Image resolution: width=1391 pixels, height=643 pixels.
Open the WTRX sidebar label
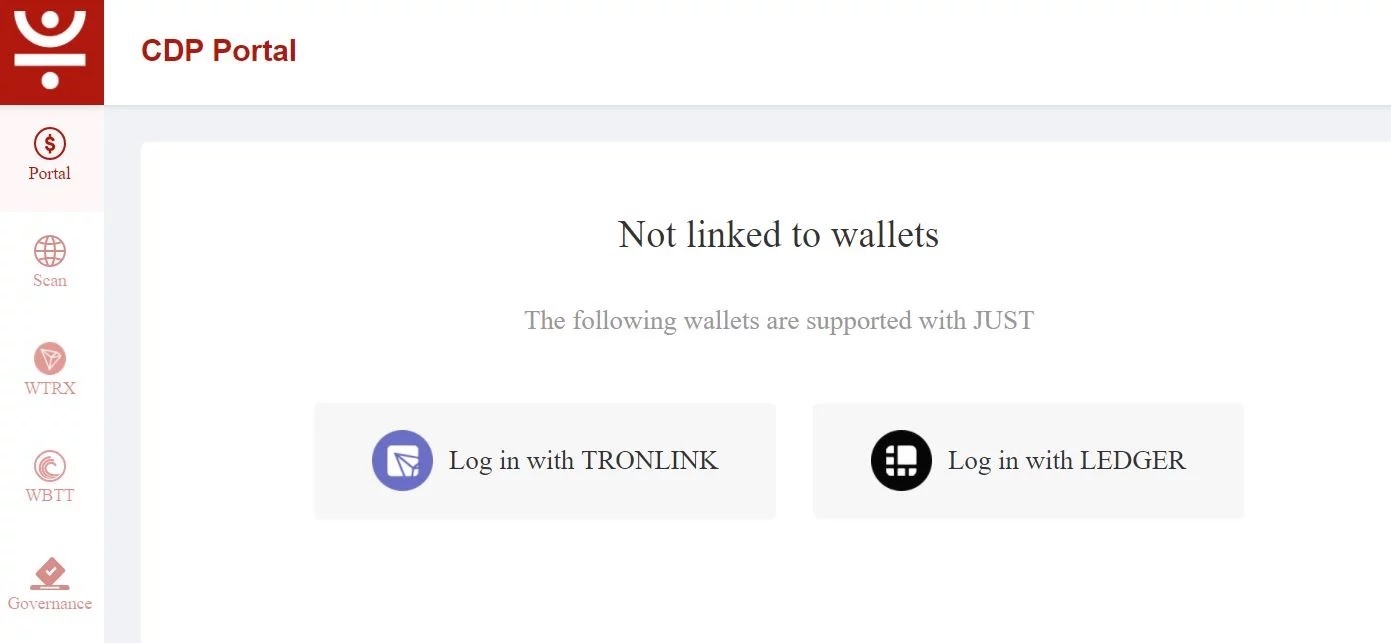click(x=50, y=388)
